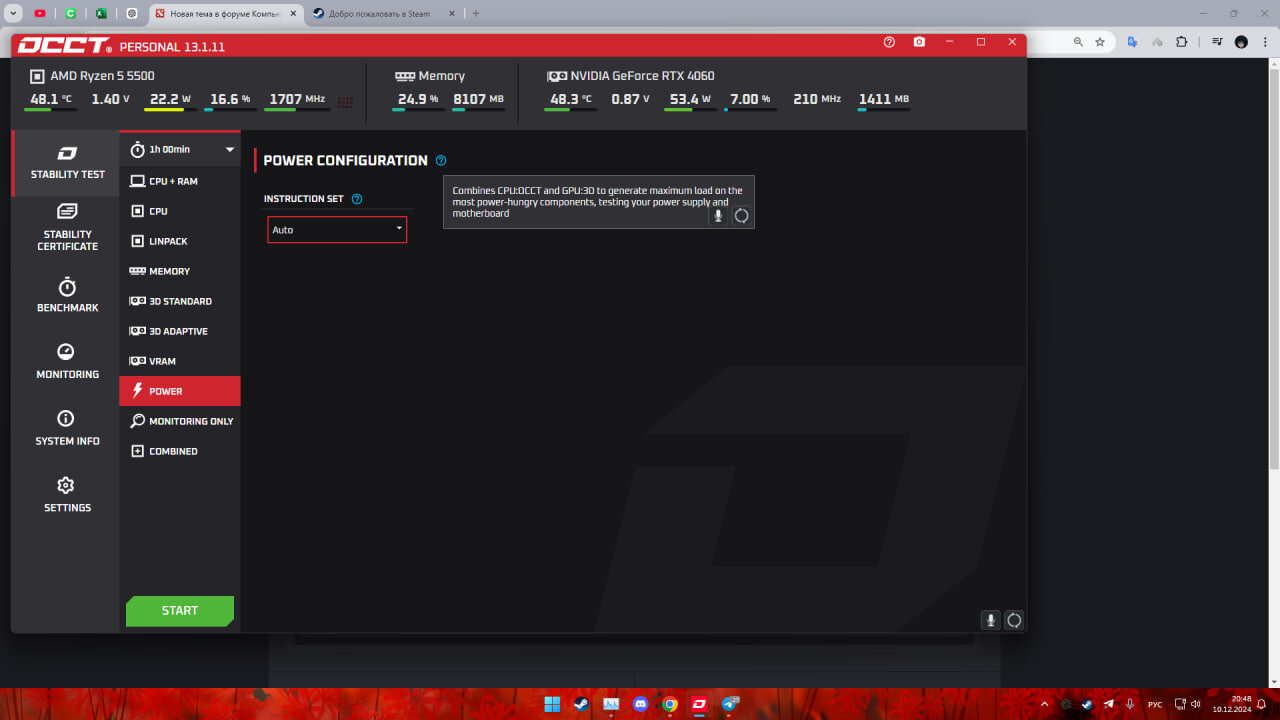Click the circular refresh icon at OCCT's bottom-right corner
The width and height of the screenshot is (1280, 720).
[1014, 620]
